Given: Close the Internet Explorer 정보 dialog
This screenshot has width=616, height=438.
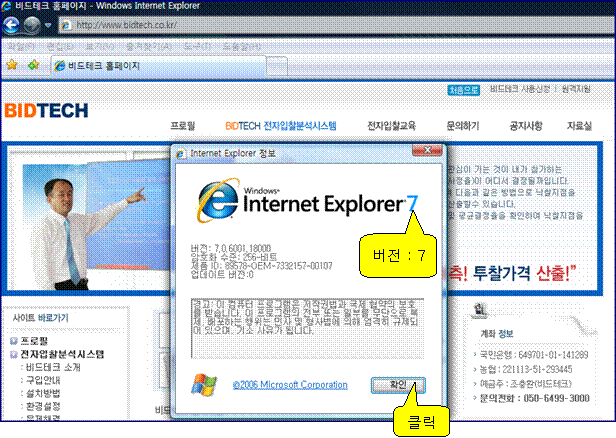Looking at the screenshot, I should pos(427,150).
